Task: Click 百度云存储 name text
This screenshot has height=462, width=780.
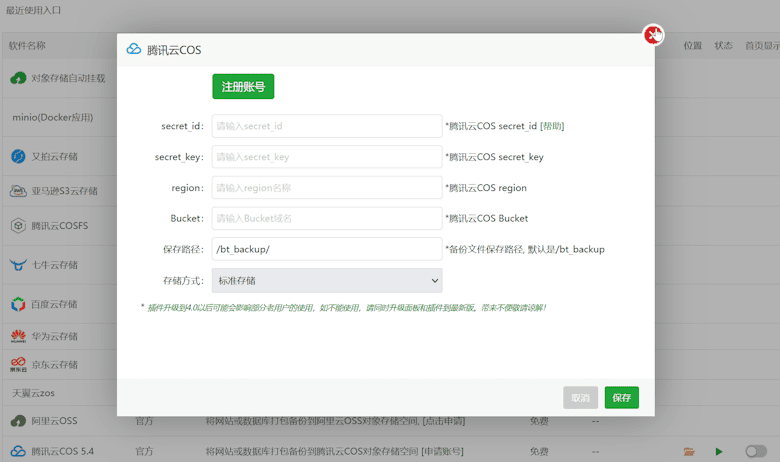Action: pyautogui.click(x=55, y=304)
